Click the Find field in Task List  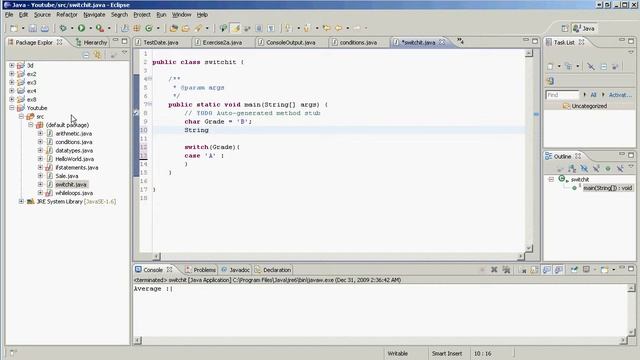point(562,95)
